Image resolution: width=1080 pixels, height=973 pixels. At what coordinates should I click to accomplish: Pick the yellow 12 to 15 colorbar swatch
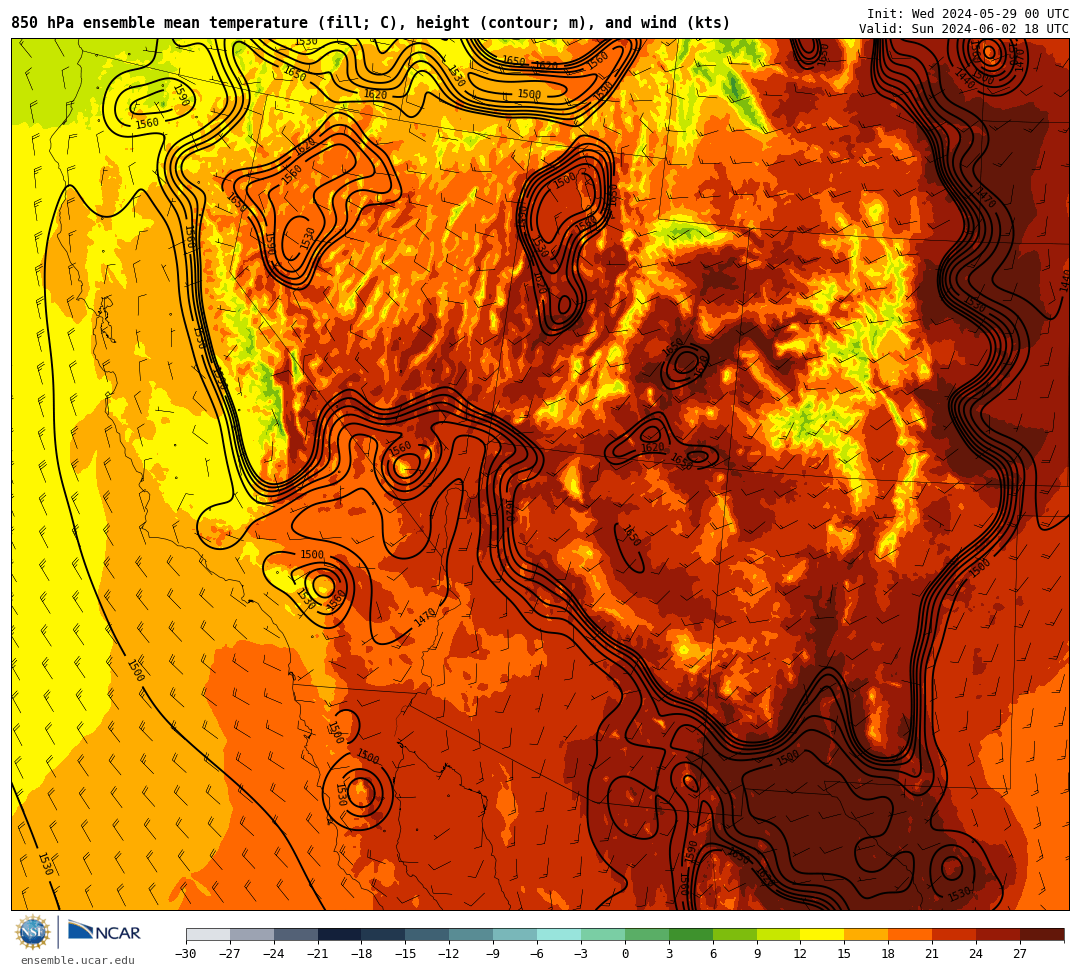(x=822, y=934)
